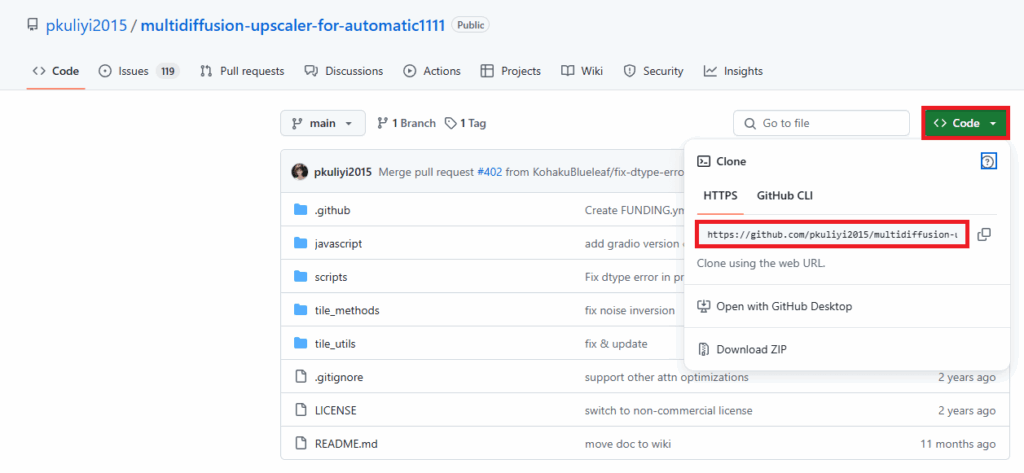Open 'Fix dtype error' commit message
This screenshot has height=473, width=1024.
click(633, 277)
